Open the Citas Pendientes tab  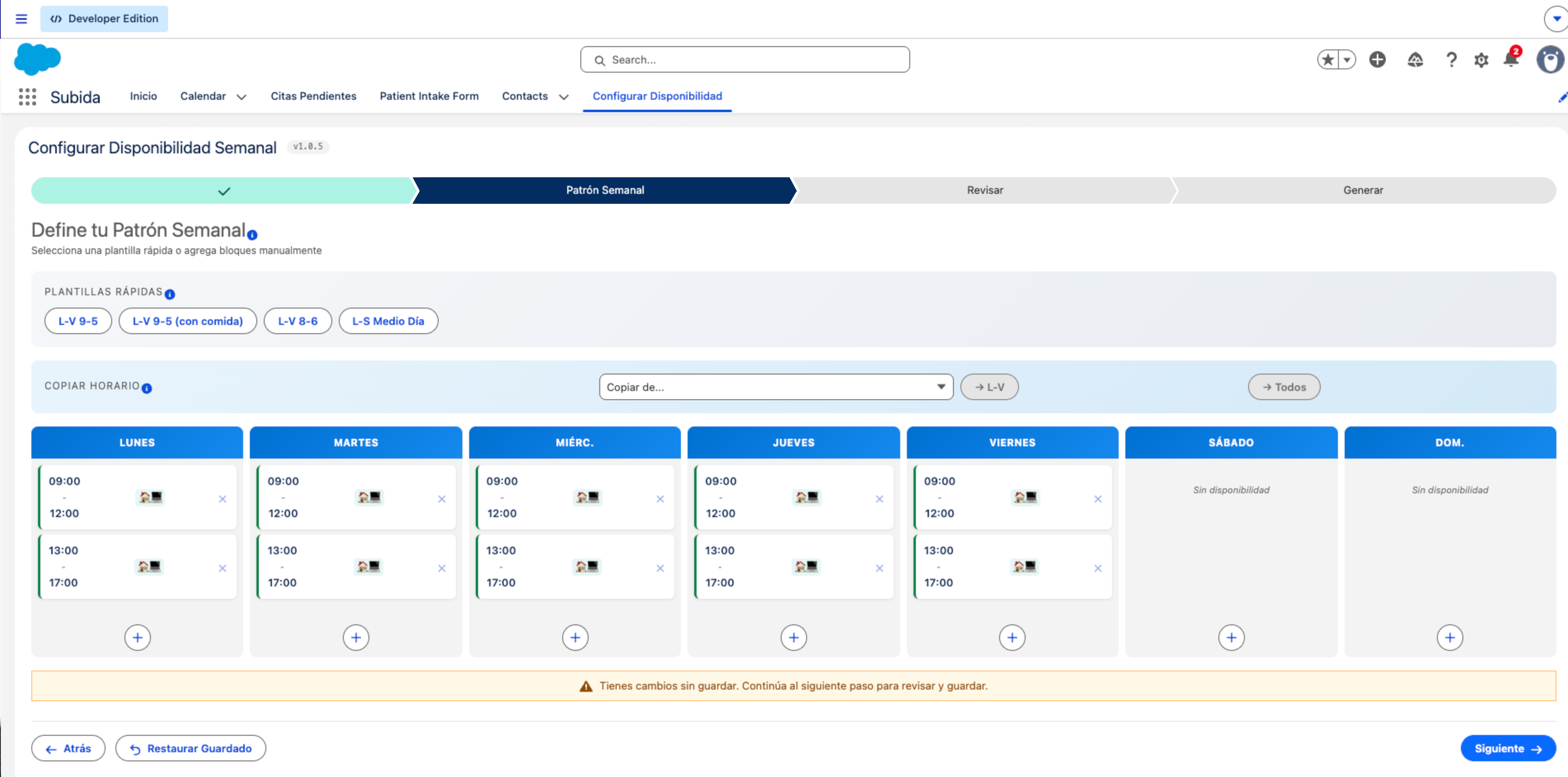[x=314, y=96]
